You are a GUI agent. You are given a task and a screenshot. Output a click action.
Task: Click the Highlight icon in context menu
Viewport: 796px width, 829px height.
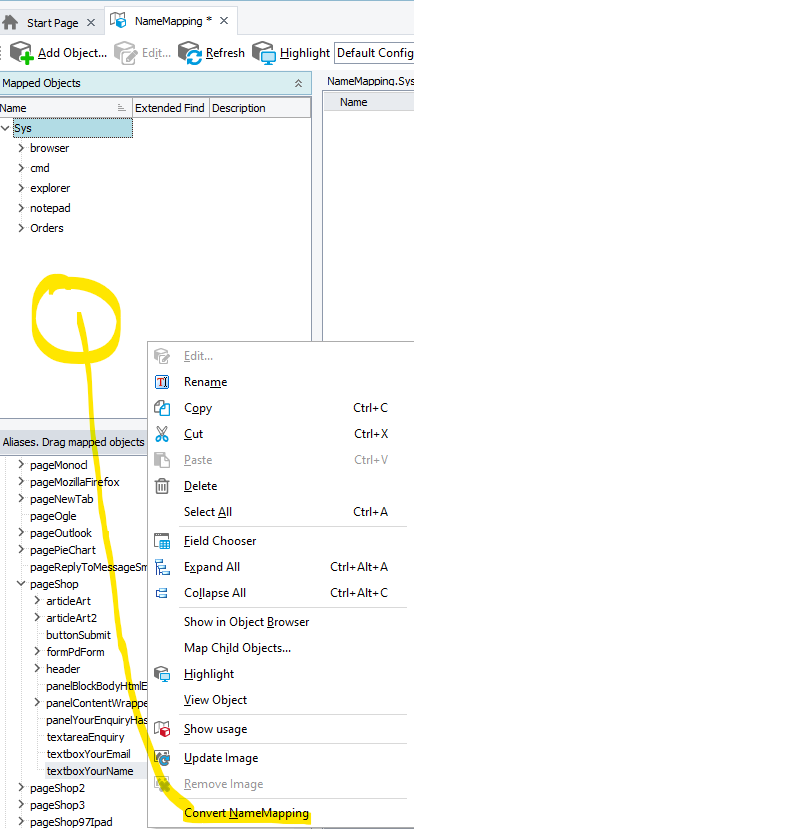click(x=162, y=674)
